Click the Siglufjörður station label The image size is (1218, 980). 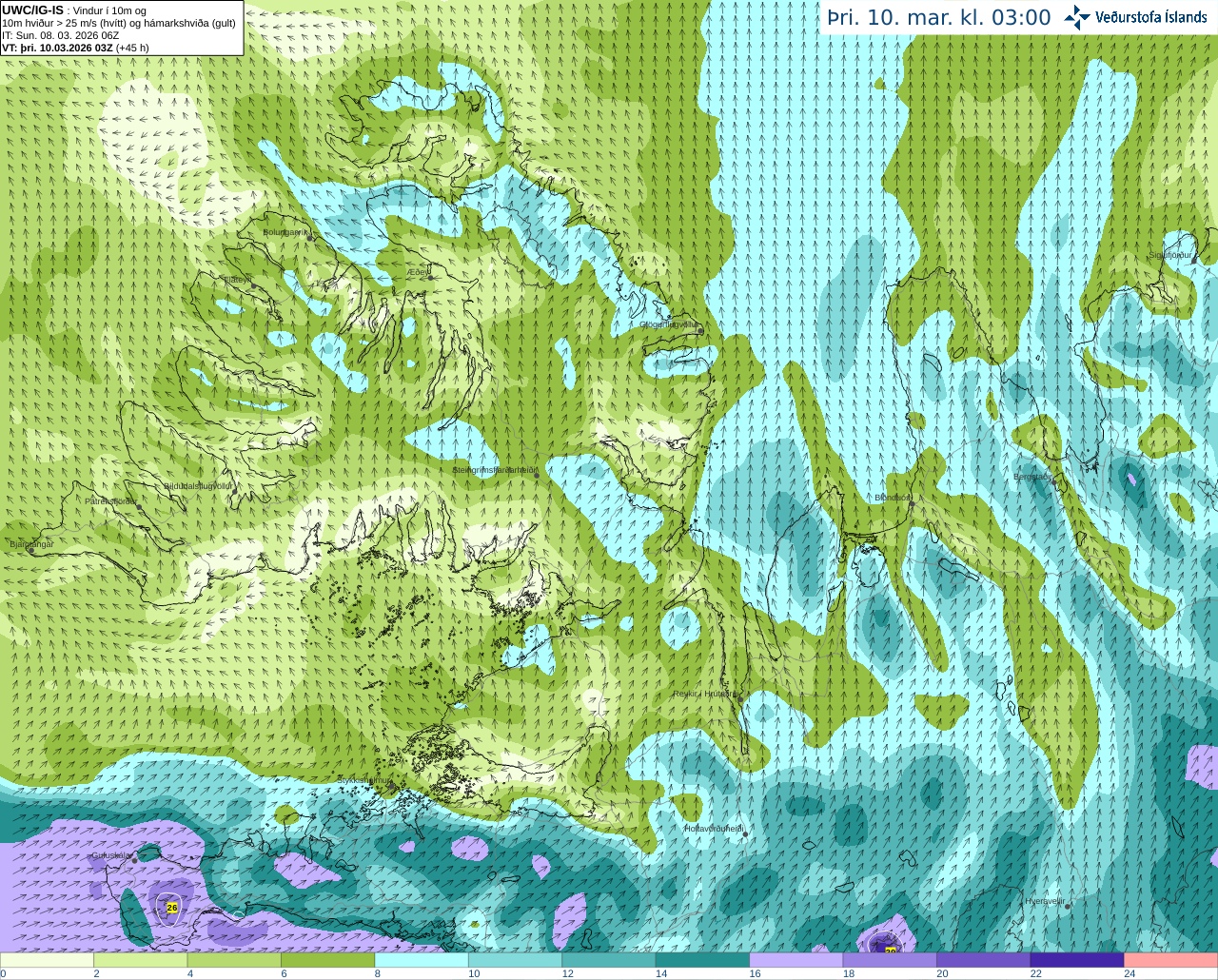1170,255
